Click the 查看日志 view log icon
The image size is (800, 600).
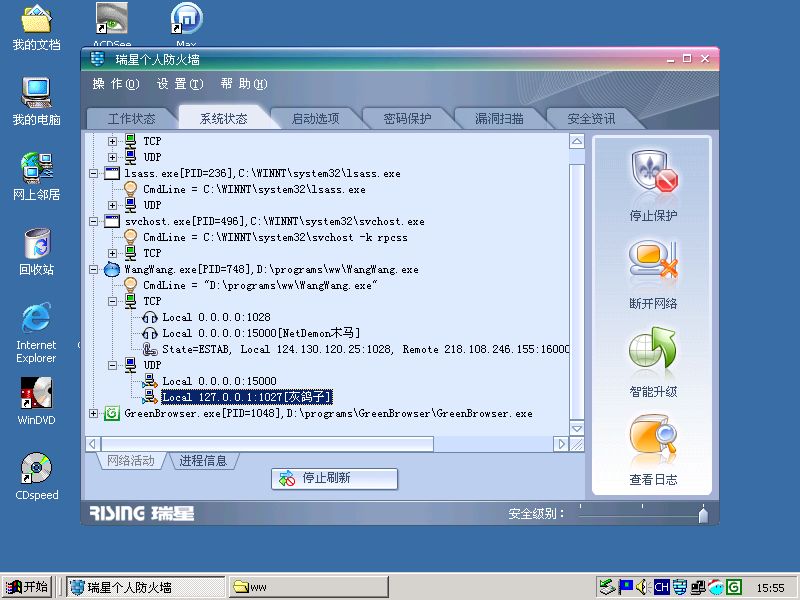pos(653,435)
